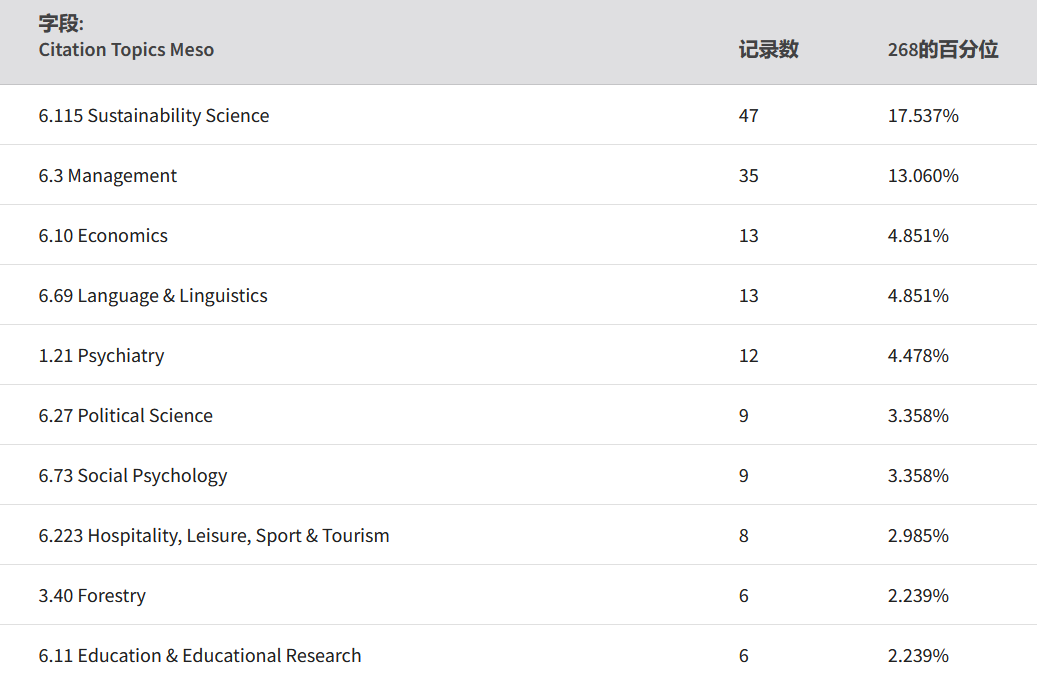Click the Citation Topics Meso column header

pos(126,50)
